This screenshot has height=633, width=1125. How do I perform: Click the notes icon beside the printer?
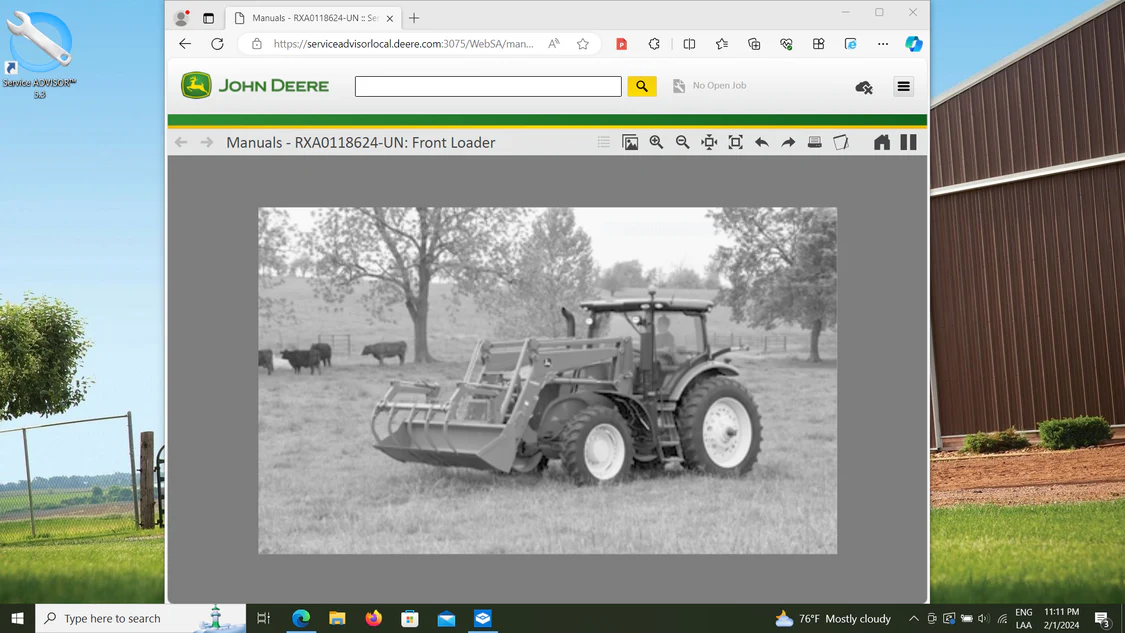pos(841,142)
